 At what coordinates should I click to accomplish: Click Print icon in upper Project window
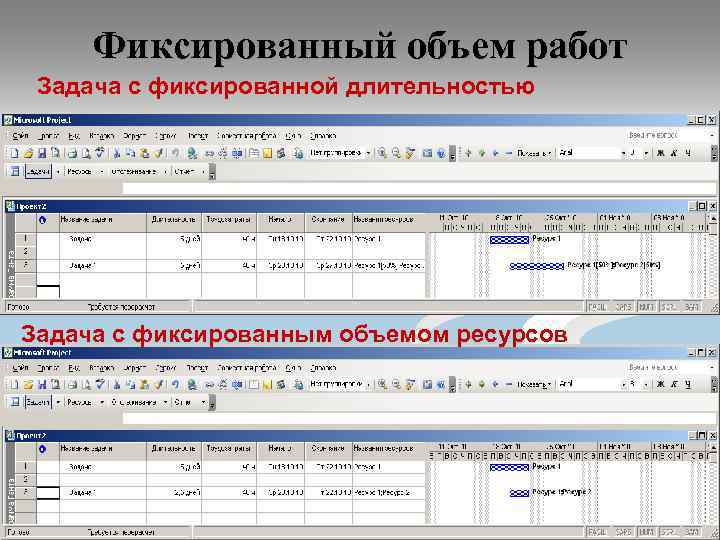point(72,153)
